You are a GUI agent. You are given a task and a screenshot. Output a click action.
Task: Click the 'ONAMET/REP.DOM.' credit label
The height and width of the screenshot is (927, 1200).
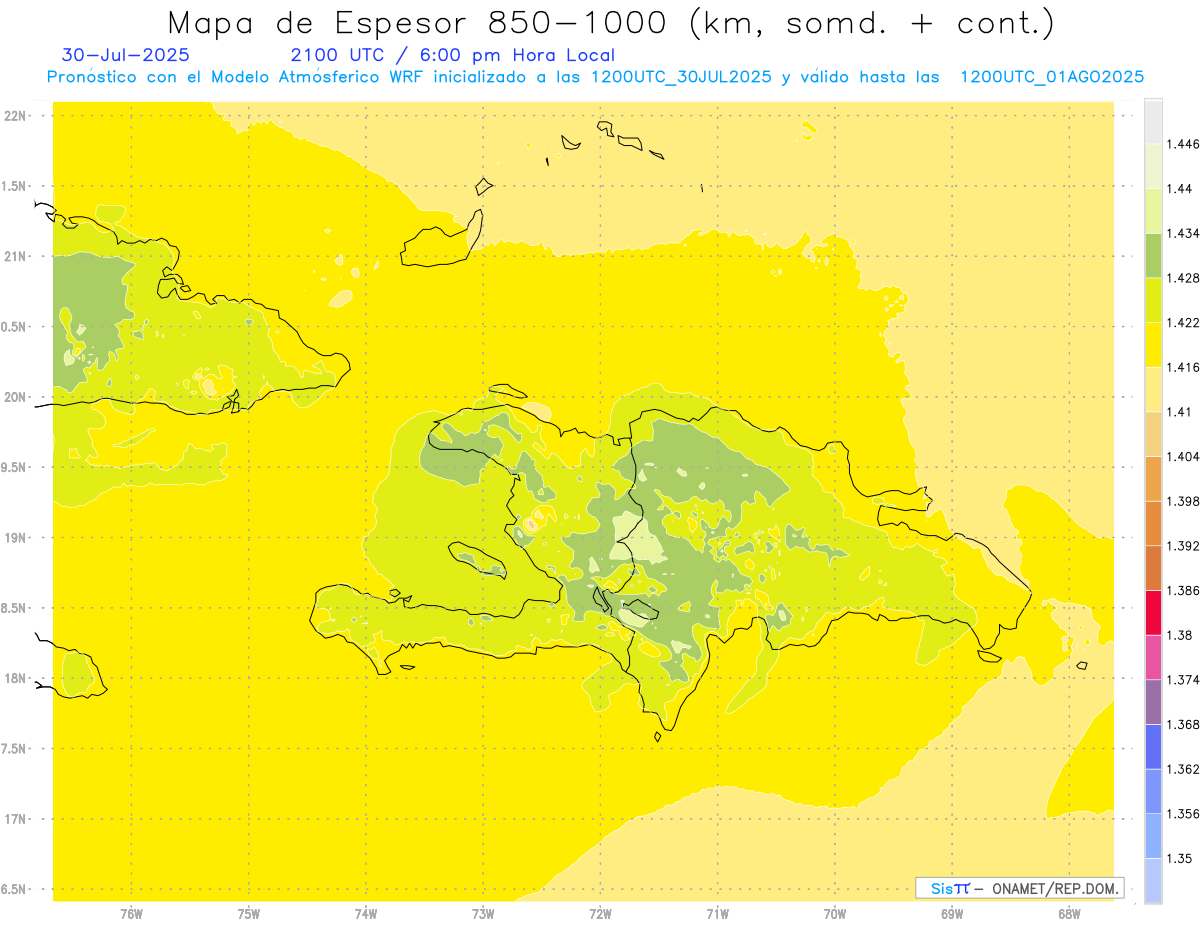coord(1056,888)
